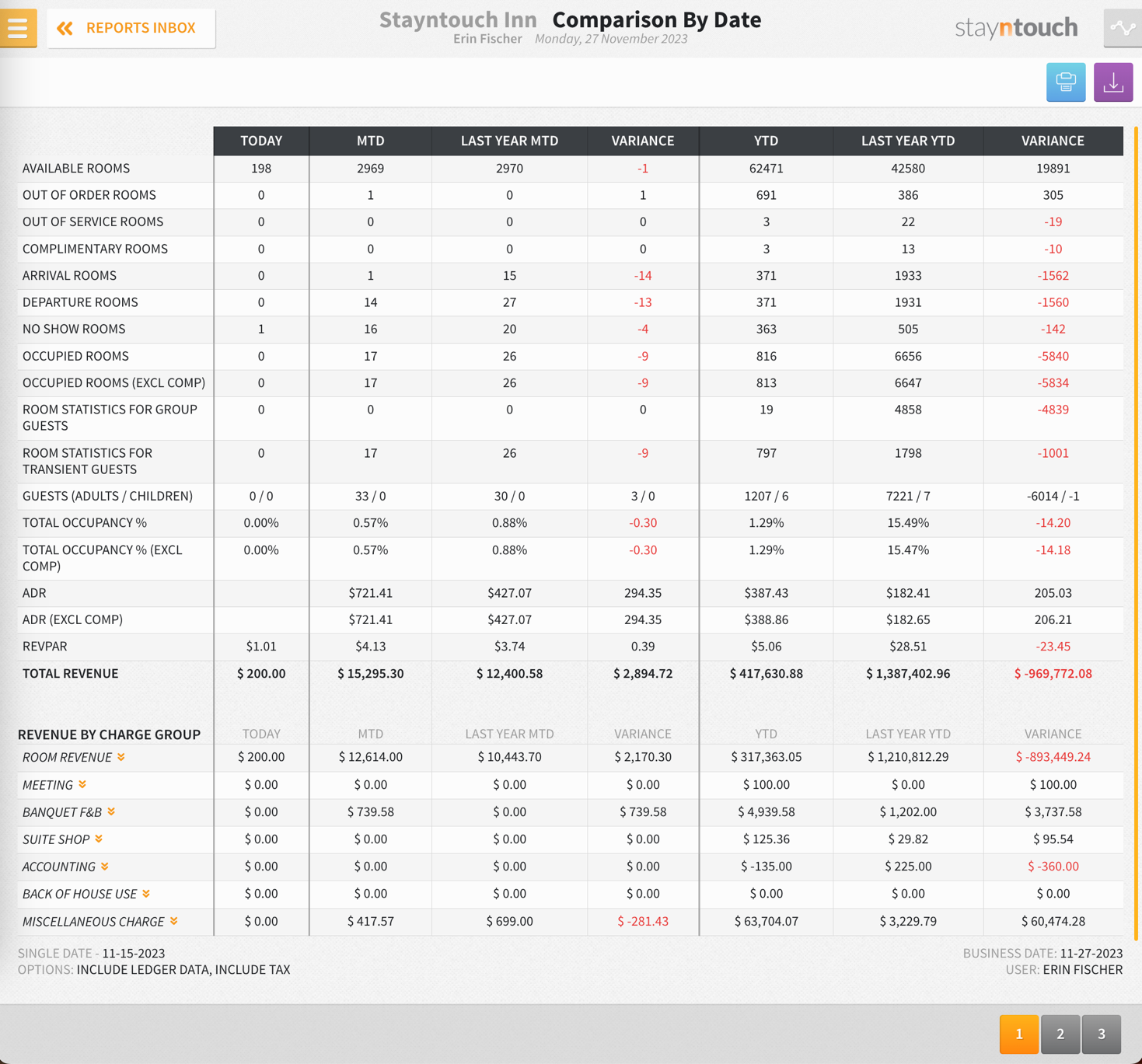Click Last Year YTD occupancy 15.49%

coord(908,523)
